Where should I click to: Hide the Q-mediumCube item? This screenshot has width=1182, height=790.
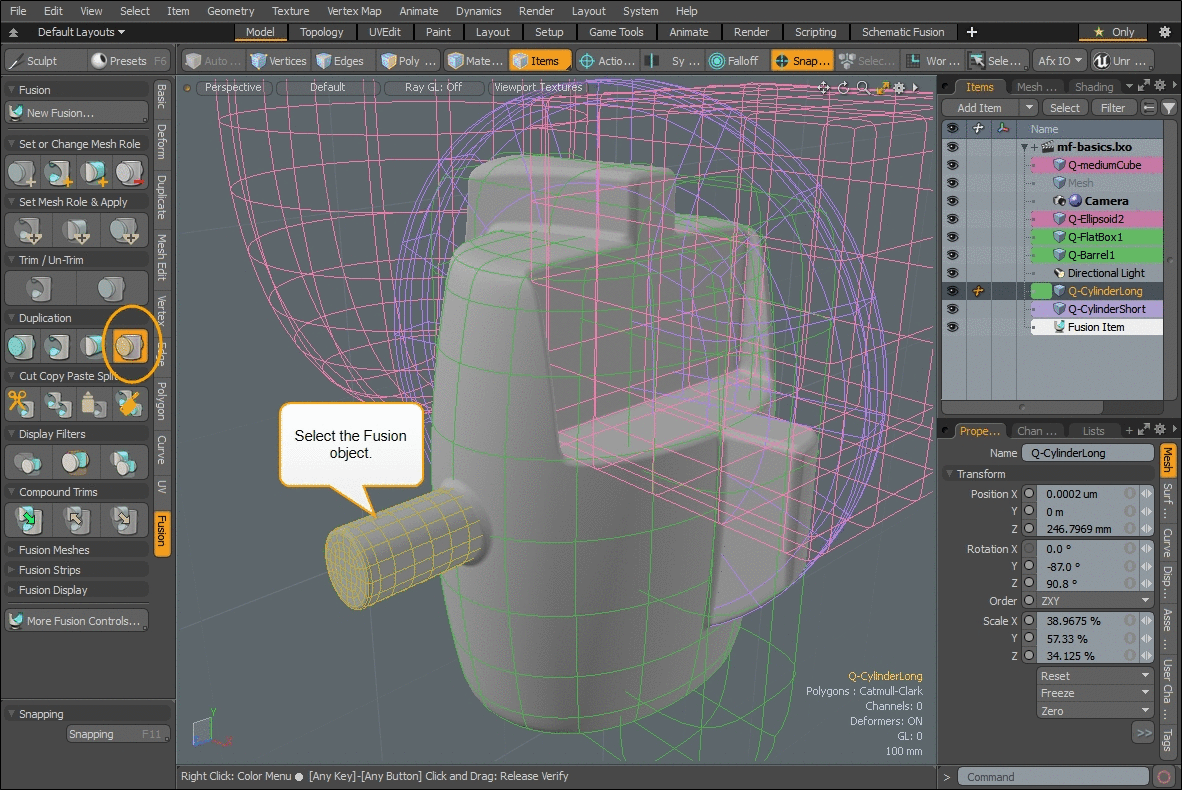pyautogui.click(x=952, y=165)
